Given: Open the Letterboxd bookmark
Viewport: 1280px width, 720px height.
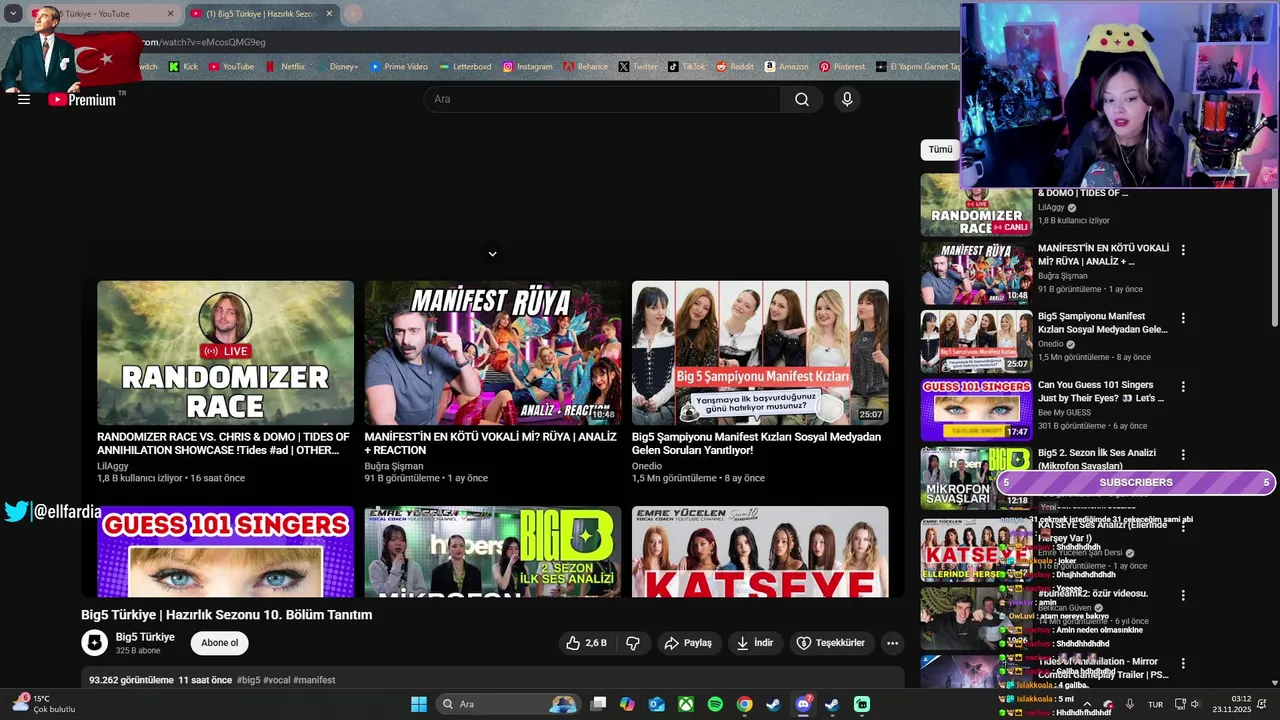Looking at the screenshot, I should click(465, 67).
